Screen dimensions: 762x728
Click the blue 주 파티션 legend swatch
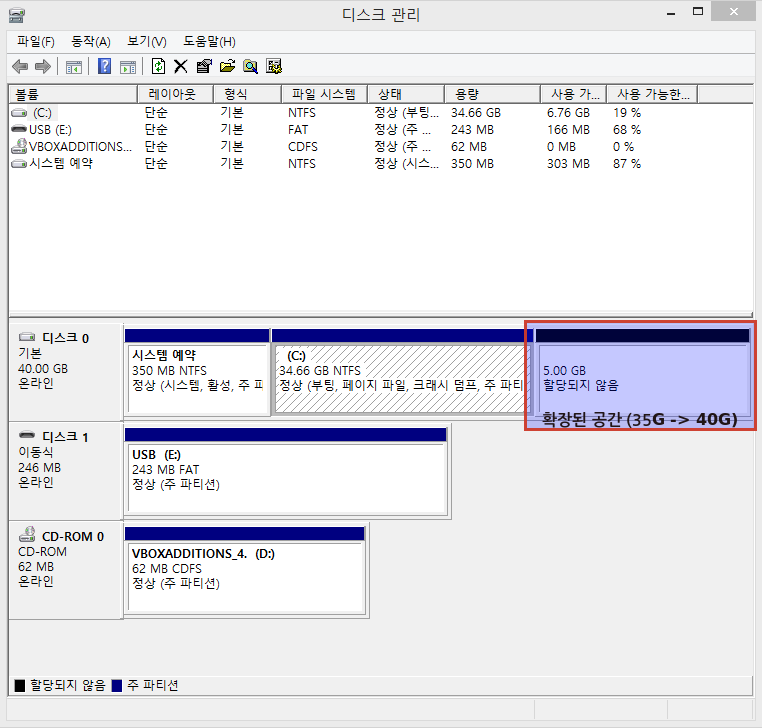(x=117, y=686)
